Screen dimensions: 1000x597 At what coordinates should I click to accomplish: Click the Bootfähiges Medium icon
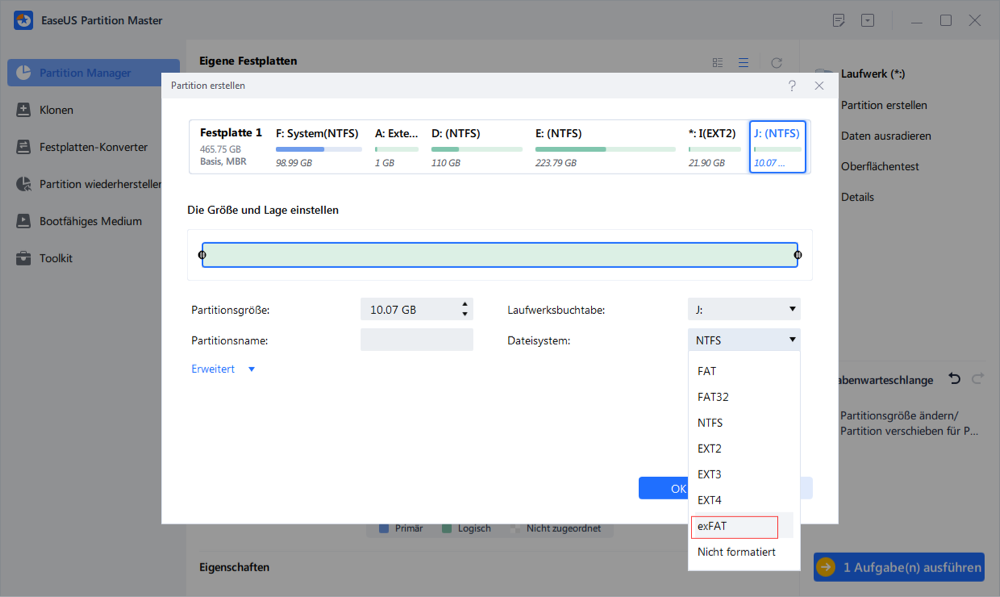pos(23,221)
